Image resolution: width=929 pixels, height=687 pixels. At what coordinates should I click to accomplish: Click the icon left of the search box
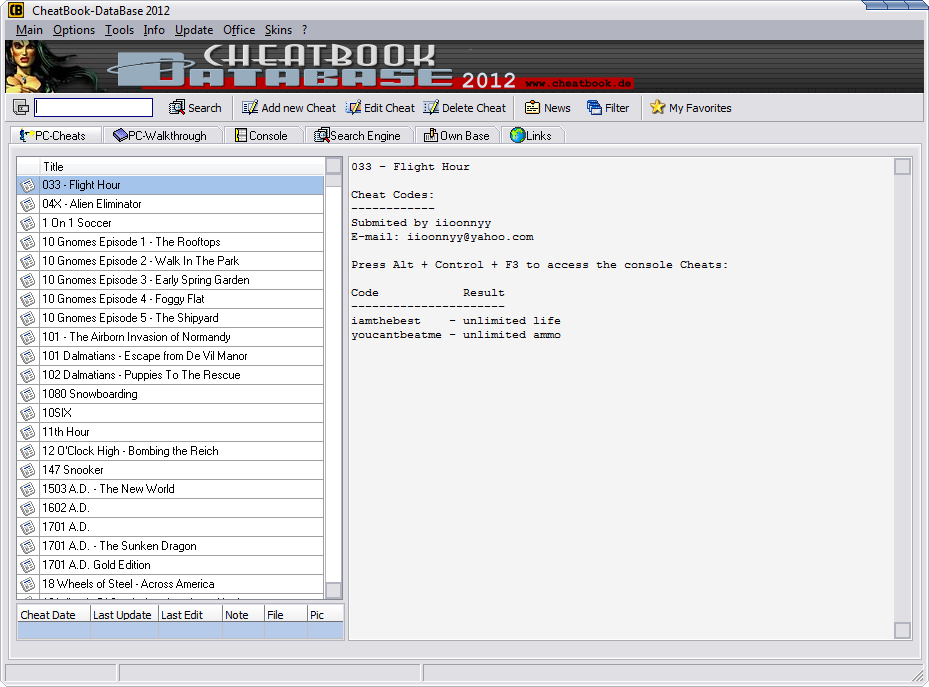click(21, 108)
